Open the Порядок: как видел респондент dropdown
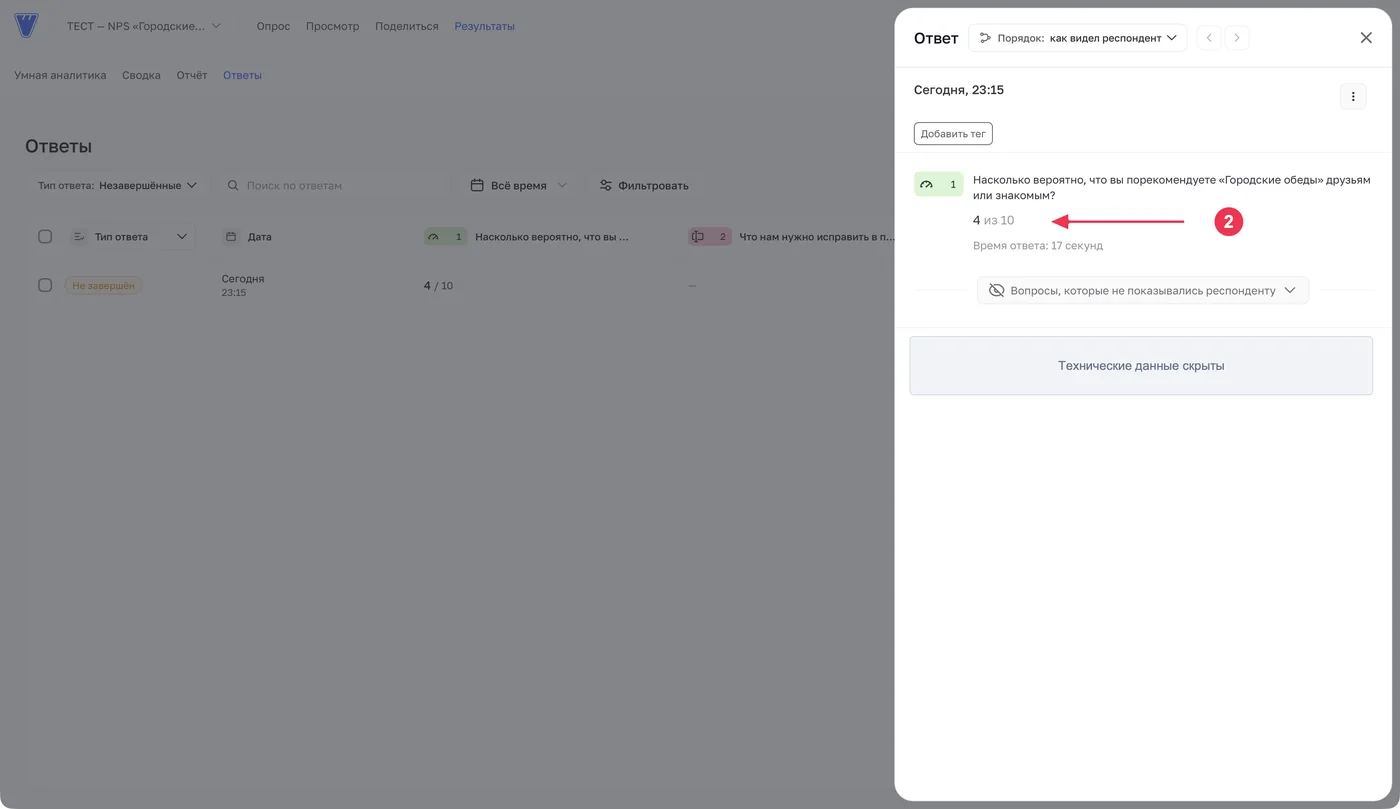The image size is (1400, 809). coord(1077,38)
